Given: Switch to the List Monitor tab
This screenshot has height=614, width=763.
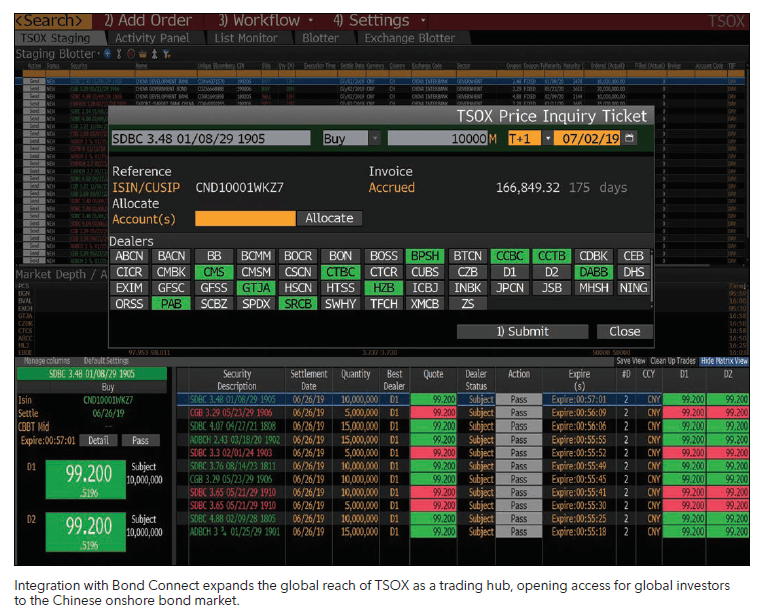Looking at the screenshot, I should (x=246, y=38).
